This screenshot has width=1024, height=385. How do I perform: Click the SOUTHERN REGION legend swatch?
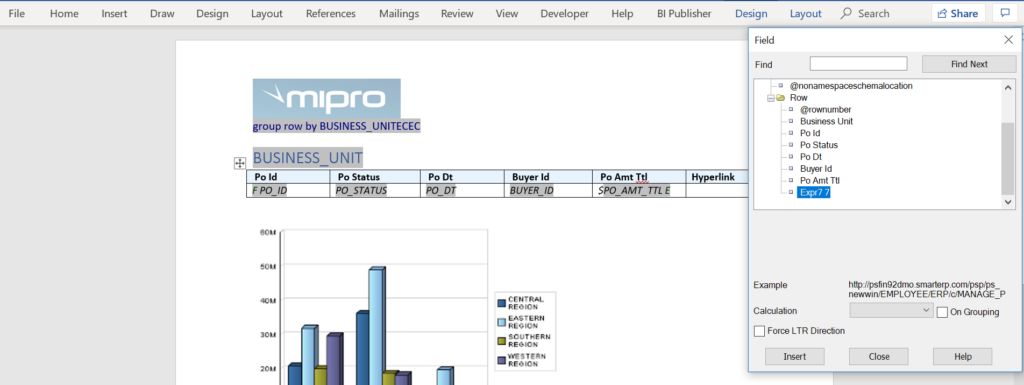501,341
